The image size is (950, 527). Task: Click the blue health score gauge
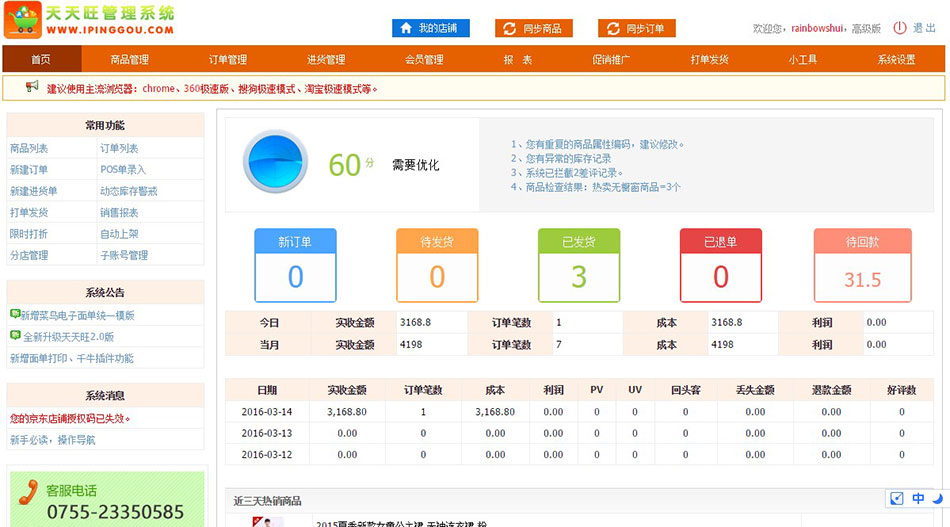click(273, 163)
